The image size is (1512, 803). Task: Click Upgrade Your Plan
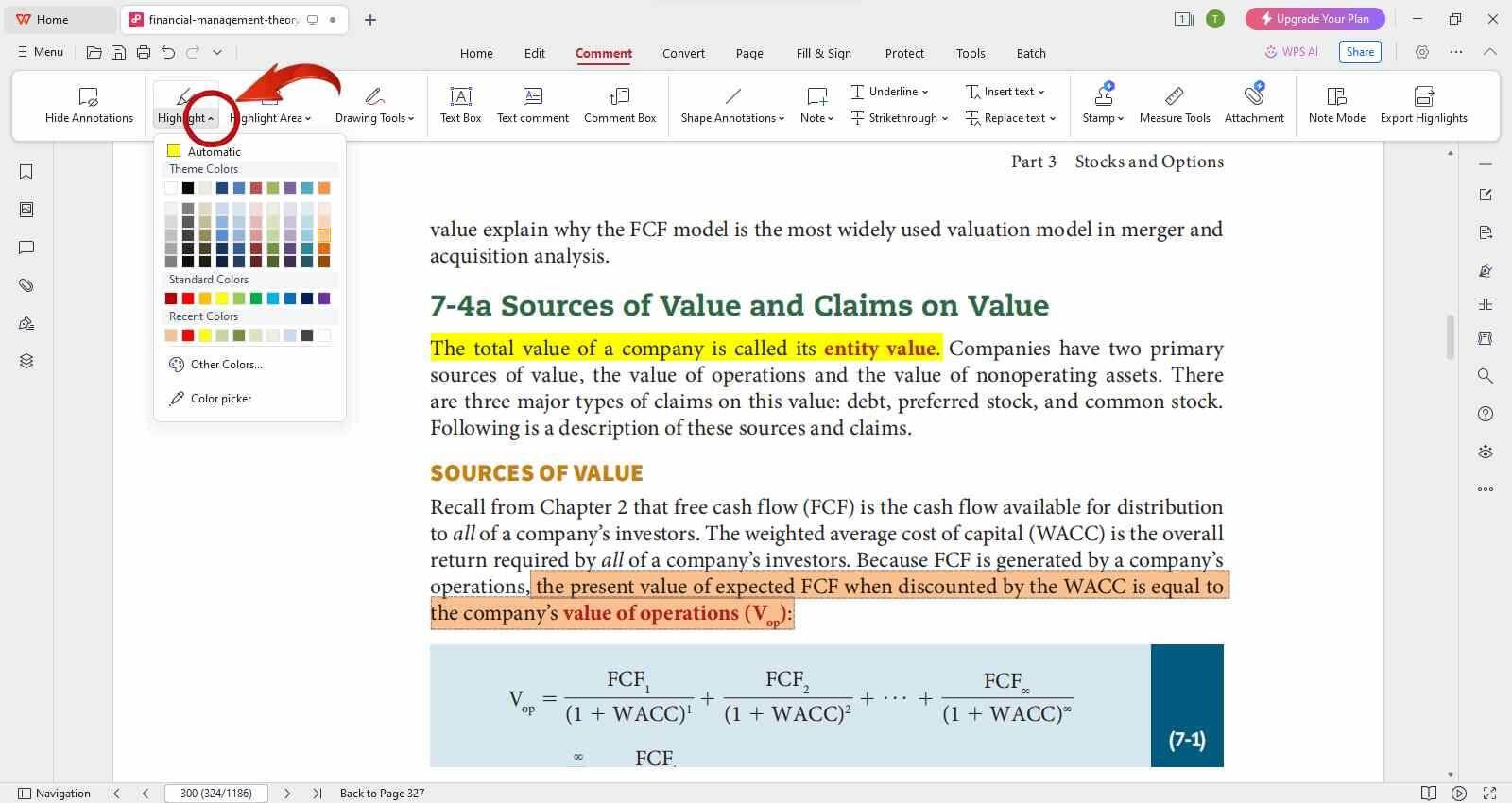click(x=1314, y=19)
